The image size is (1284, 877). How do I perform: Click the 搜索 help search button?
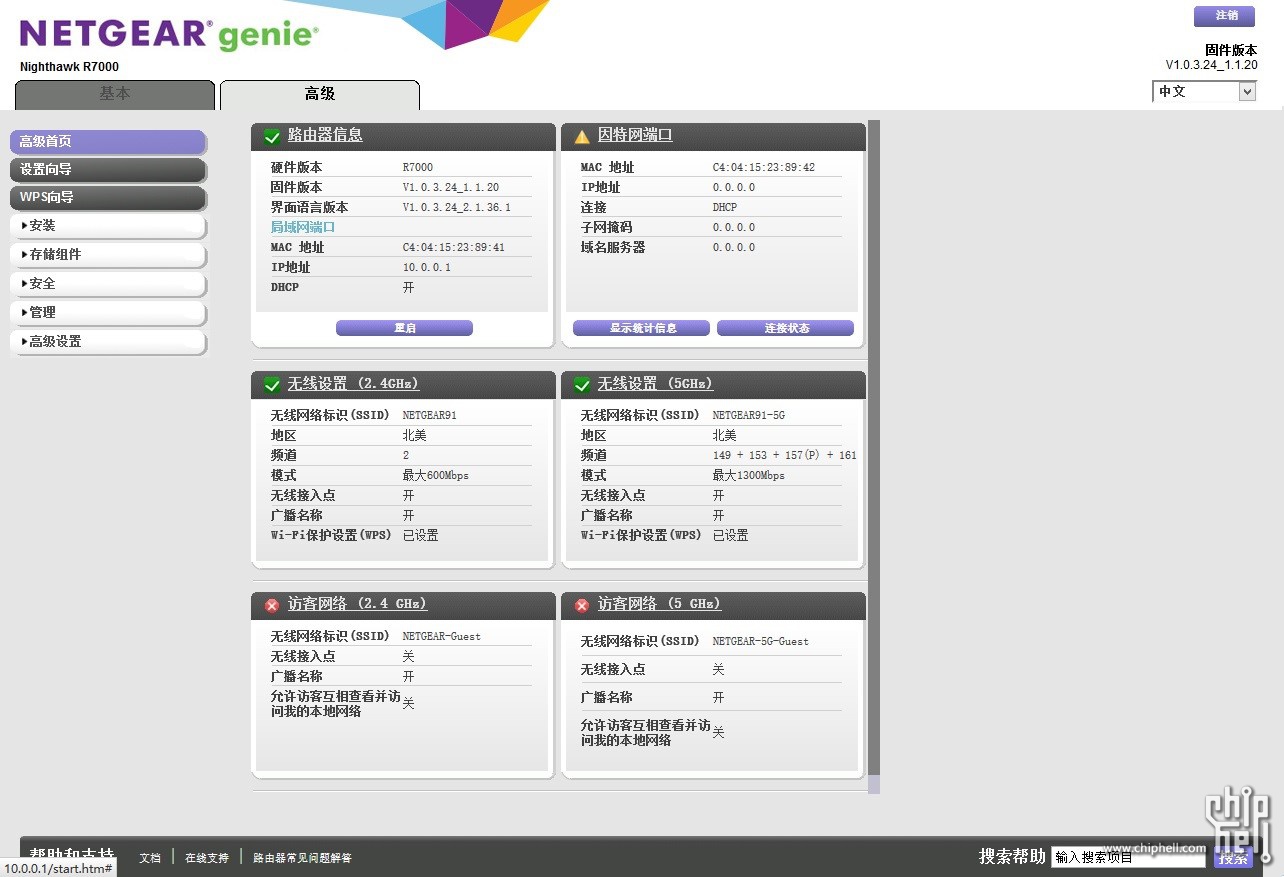[1233, 858]
